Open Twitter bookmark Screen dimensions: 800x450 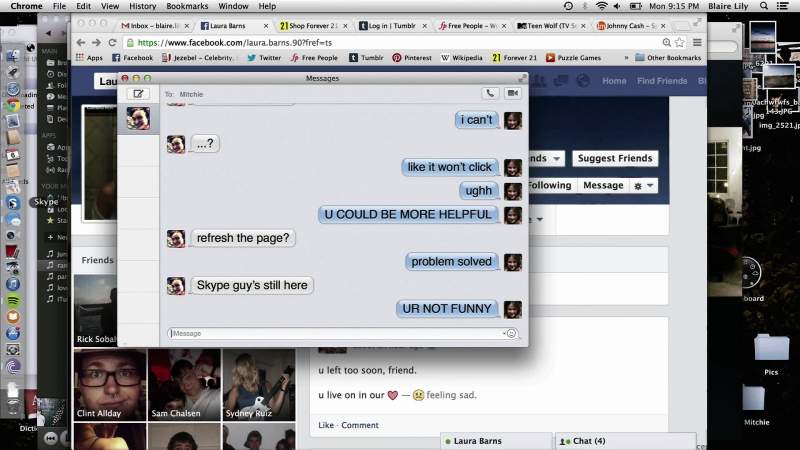[264, 58]
